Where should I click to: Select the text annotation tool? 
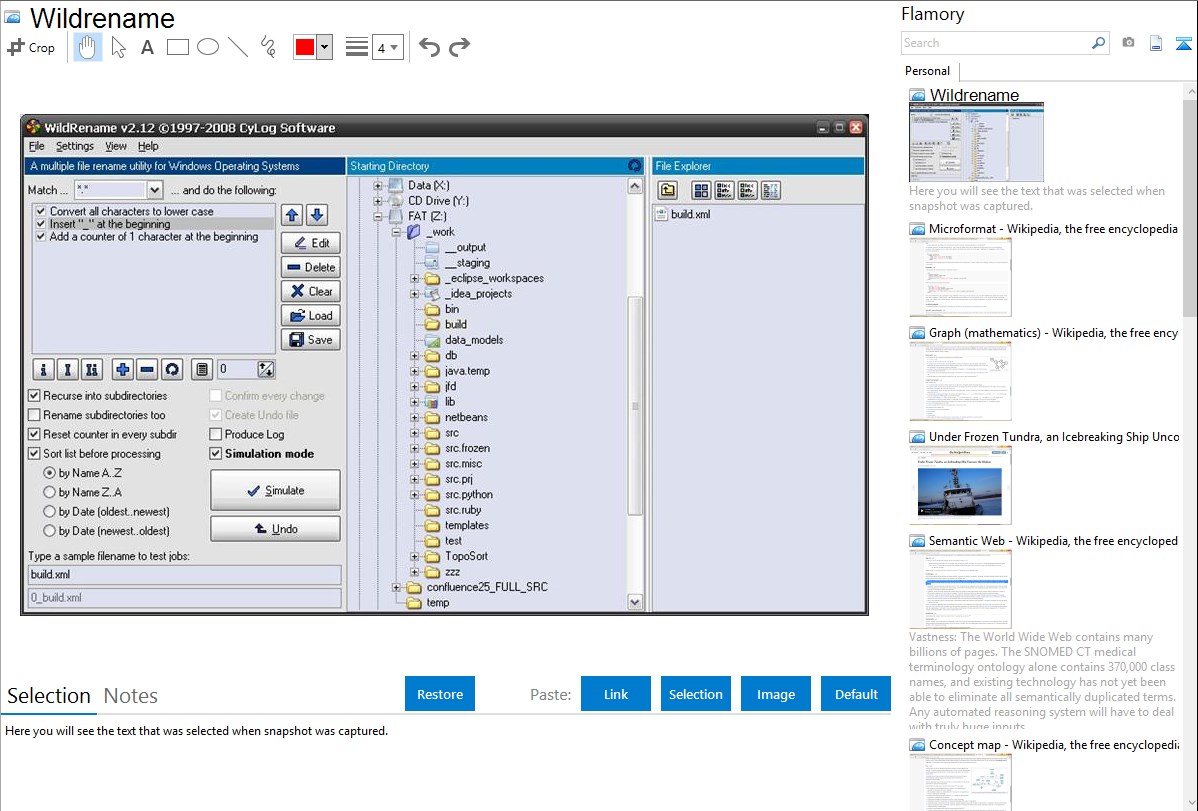coord(147,47)
